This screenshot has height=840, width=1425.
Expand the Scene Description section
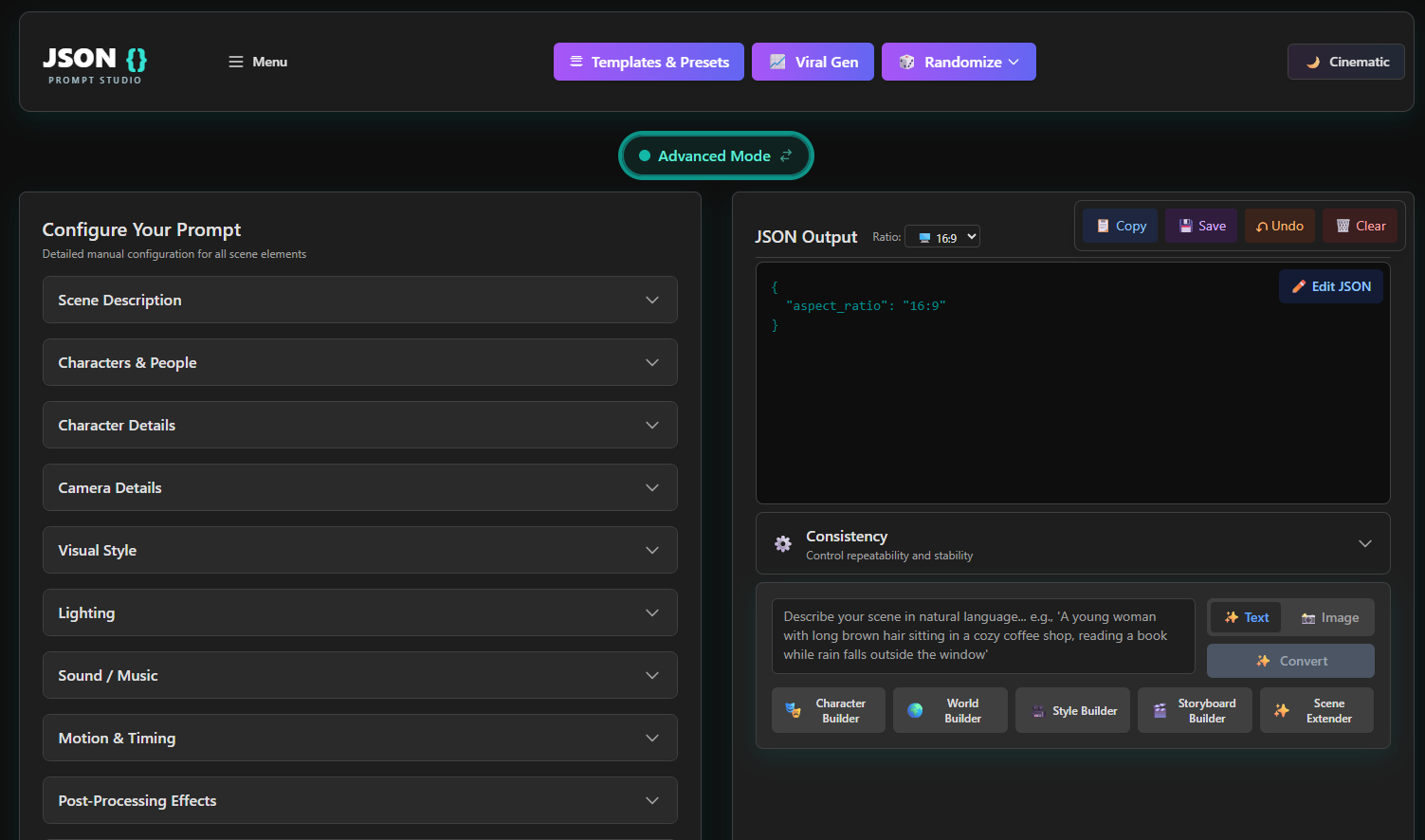click(x=359, y=300)
